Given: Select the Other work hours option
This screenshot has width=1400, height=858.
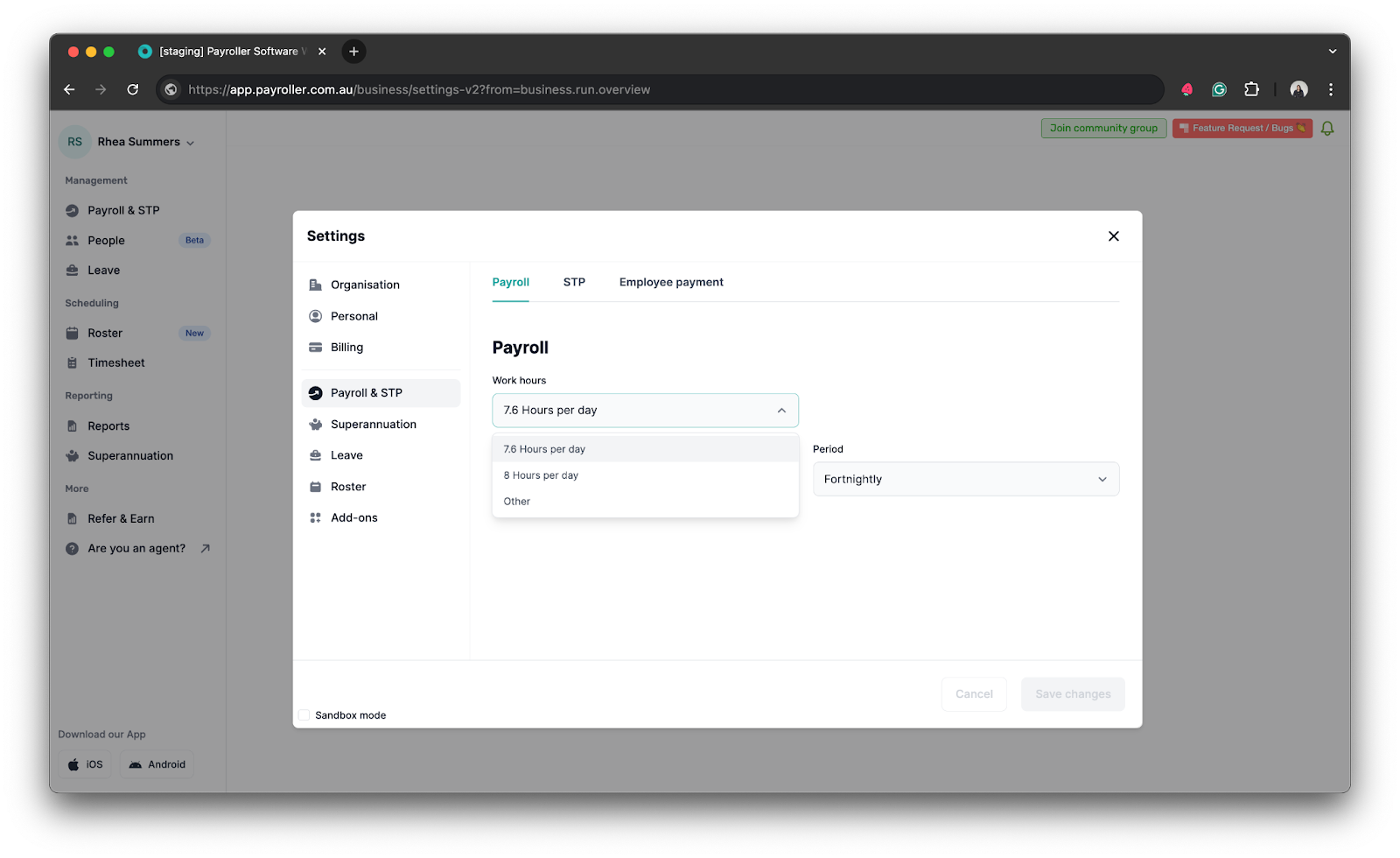Looking at the screenshot, I should (517, 502).
